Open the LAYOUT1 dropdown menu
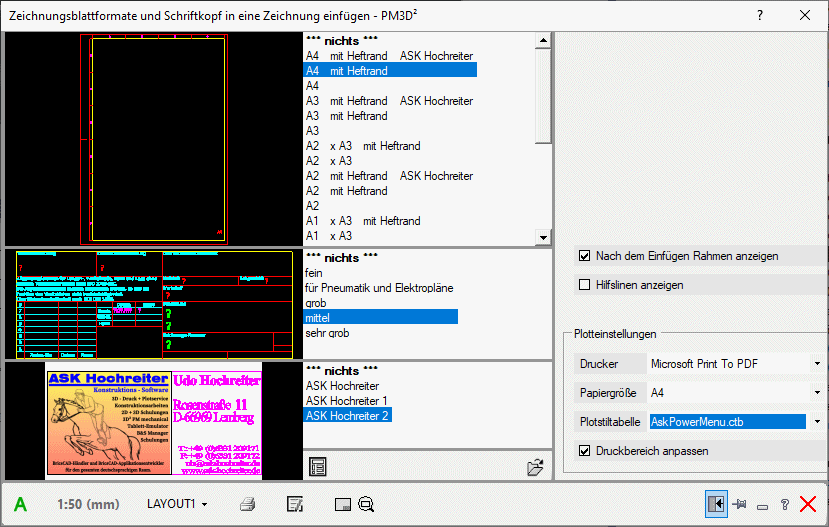Screen dimensions: 829x527 click(177, 504)
